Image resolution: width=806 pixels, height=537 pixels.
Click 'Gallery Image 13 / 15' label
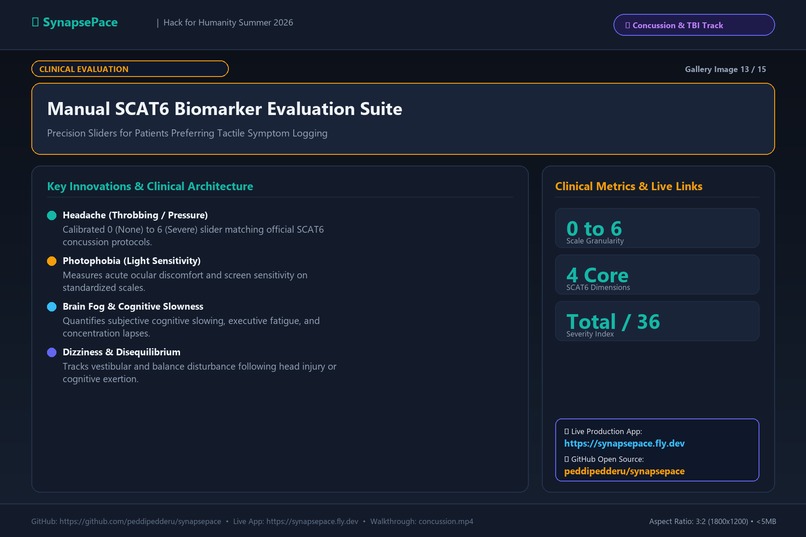(725, 69)
